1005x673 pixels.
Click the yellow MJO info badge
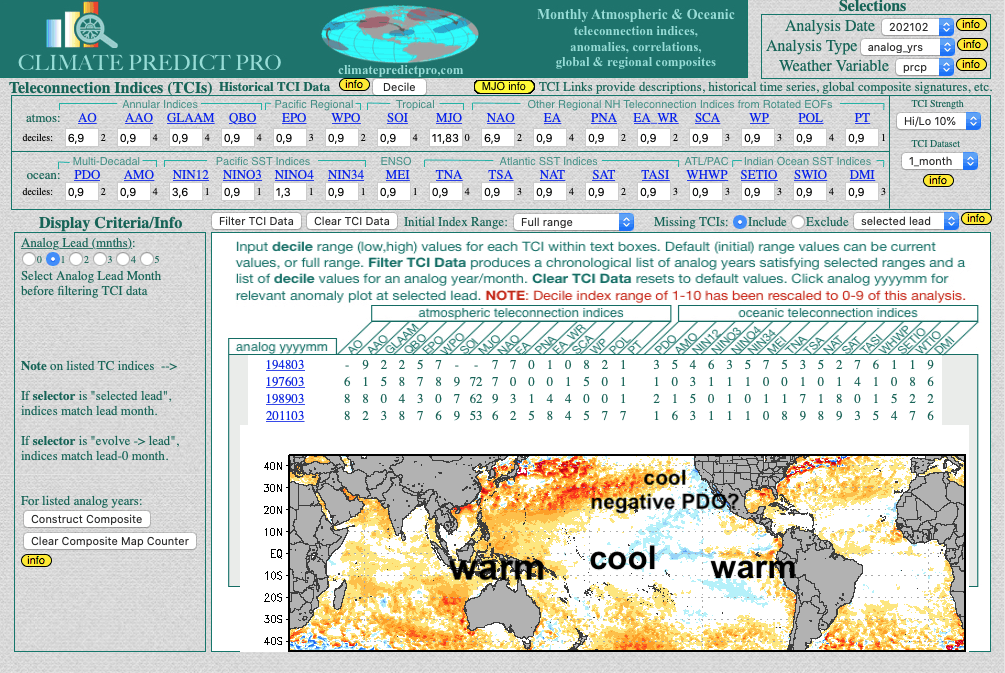tap(504, 87)
